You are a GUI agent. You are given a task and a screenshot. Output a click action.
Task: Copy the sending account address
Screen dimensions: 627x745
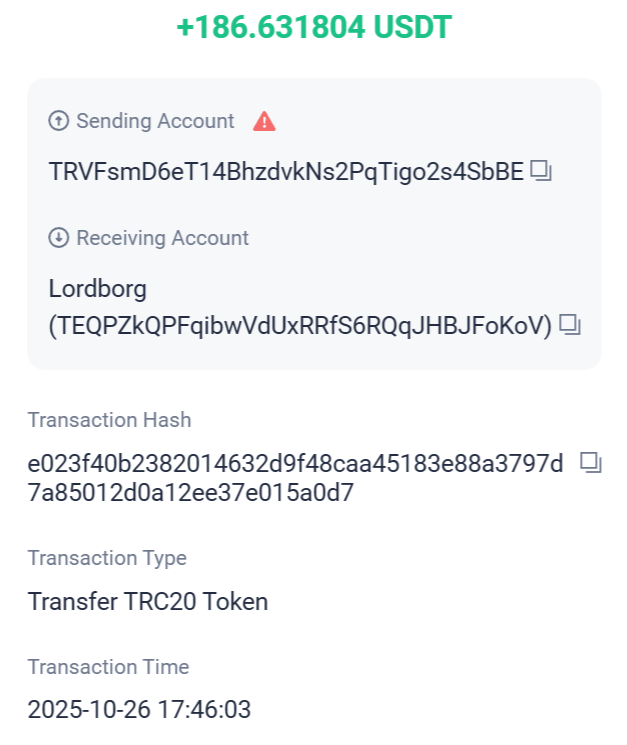(541, 172)
